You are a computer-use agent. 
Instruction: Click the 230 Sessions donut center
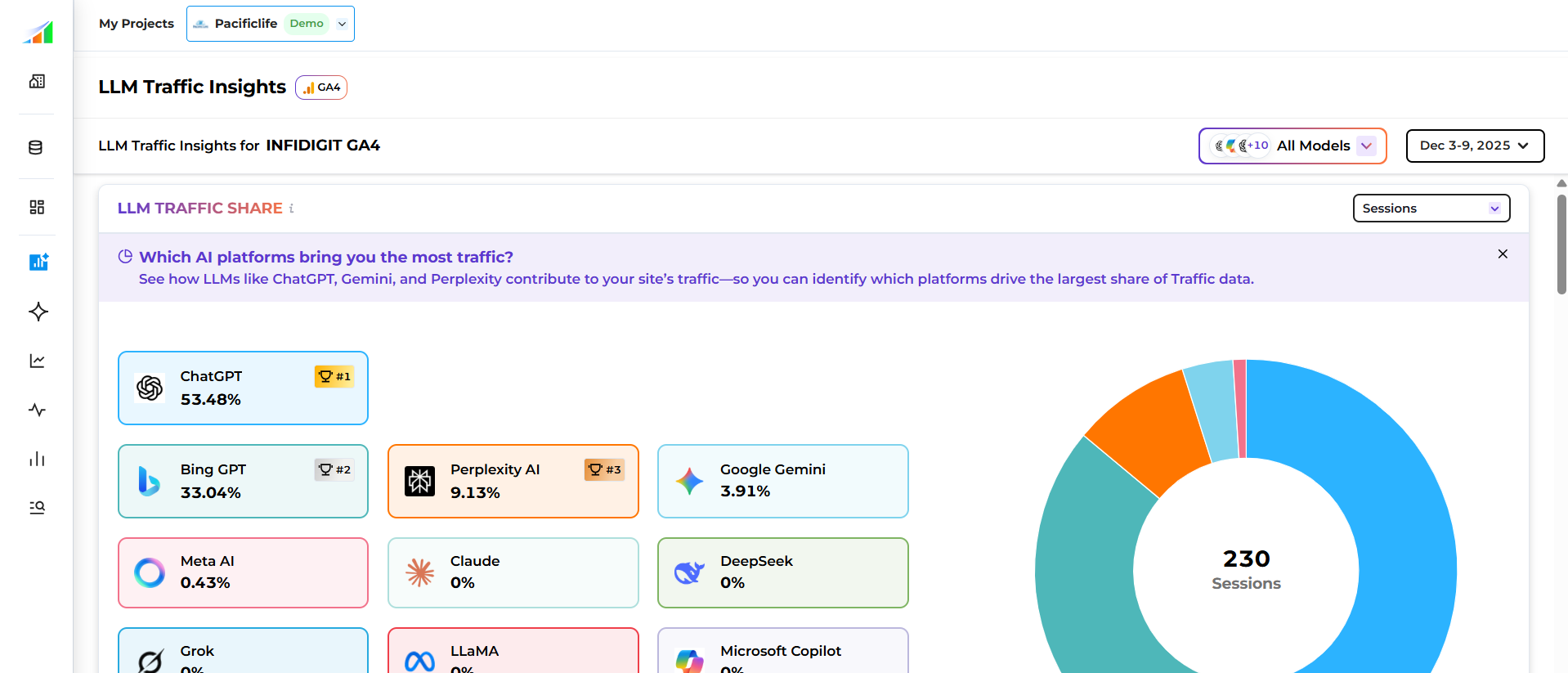tap(1246, 570)
